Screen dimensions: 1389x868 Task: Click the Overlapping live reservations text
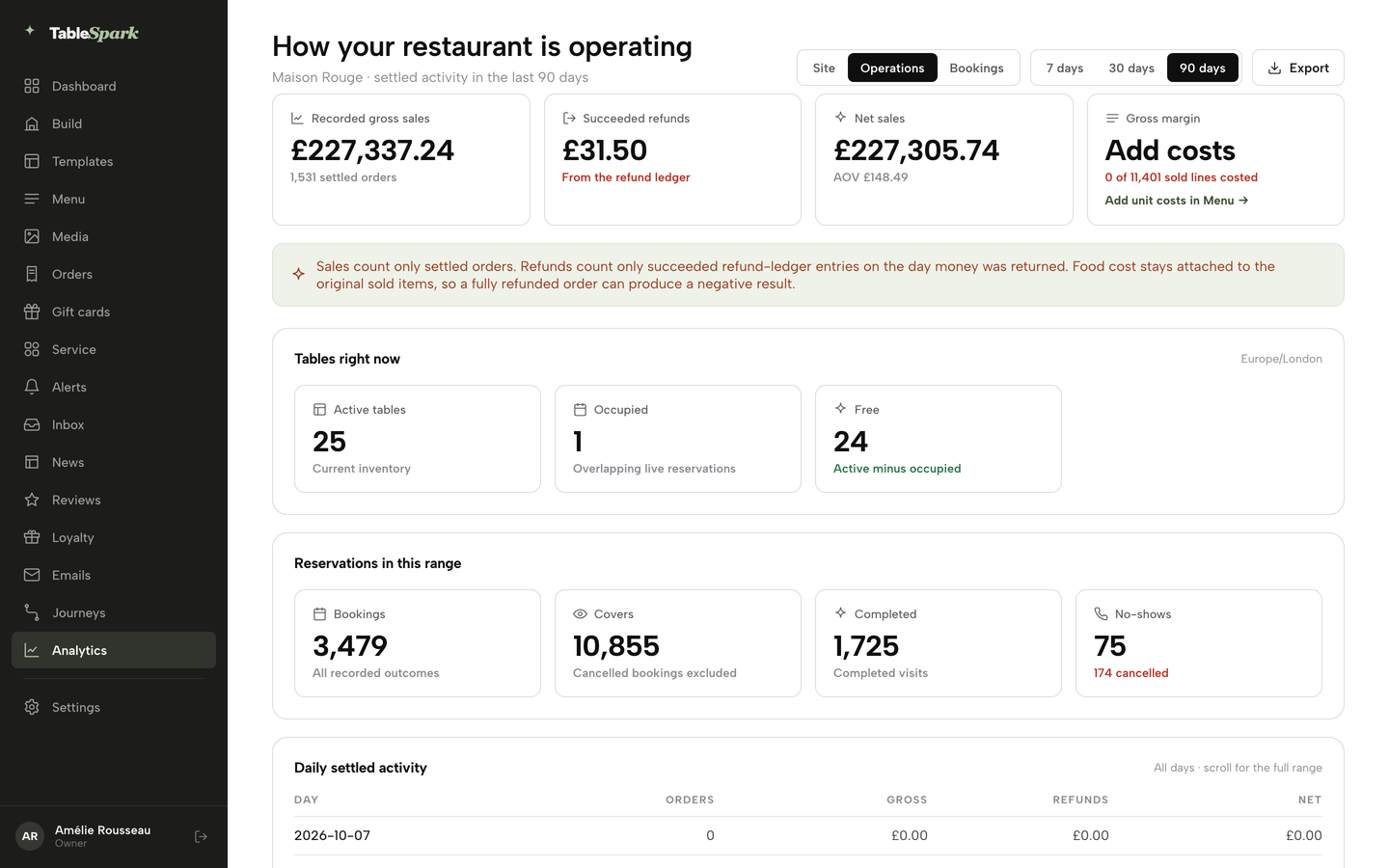654,469
